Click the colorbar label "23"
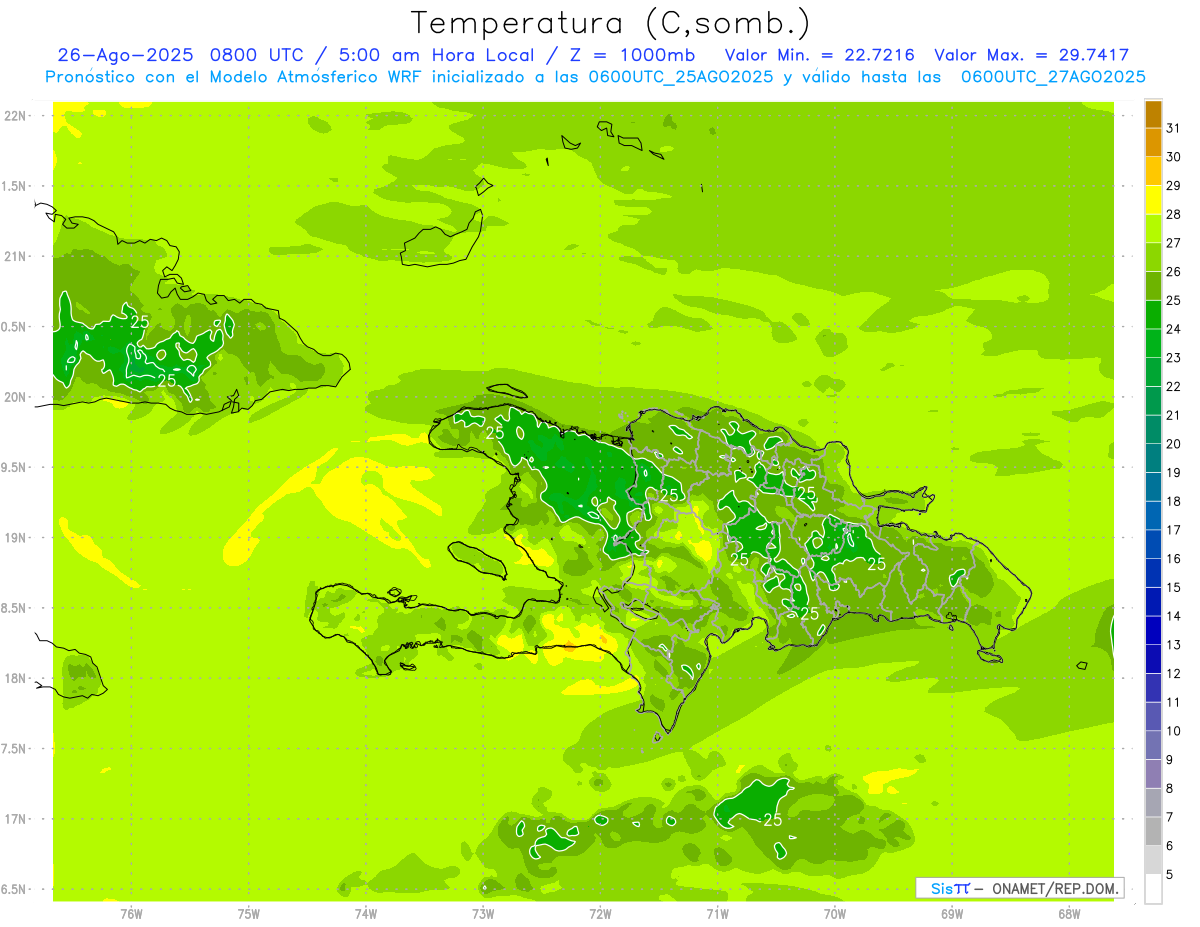The image size is (1200, 927). click(1173, 358)
